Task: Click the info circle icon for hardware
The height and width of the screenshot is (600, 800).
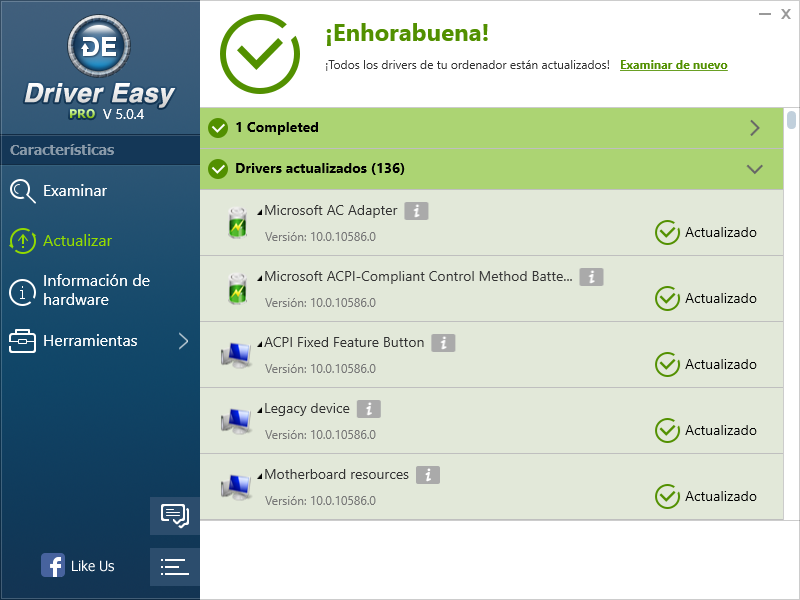Action: click(x=22, y=293)
